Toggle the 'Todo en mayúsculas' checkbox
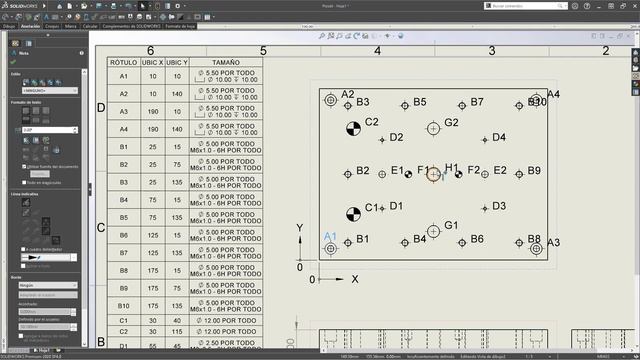640x360 pixels. tap(24, 182)
